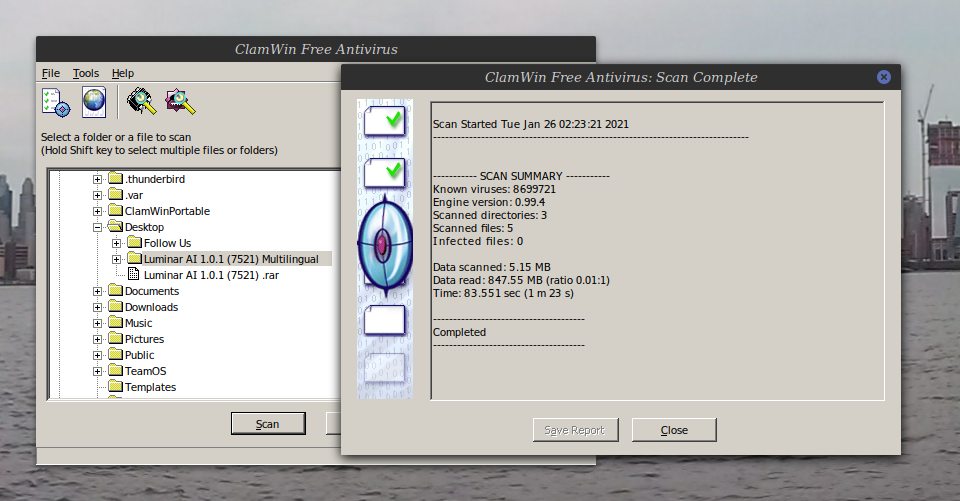Expand the Follow Us folder node
The image size is (960, 501).
point(116,243)
